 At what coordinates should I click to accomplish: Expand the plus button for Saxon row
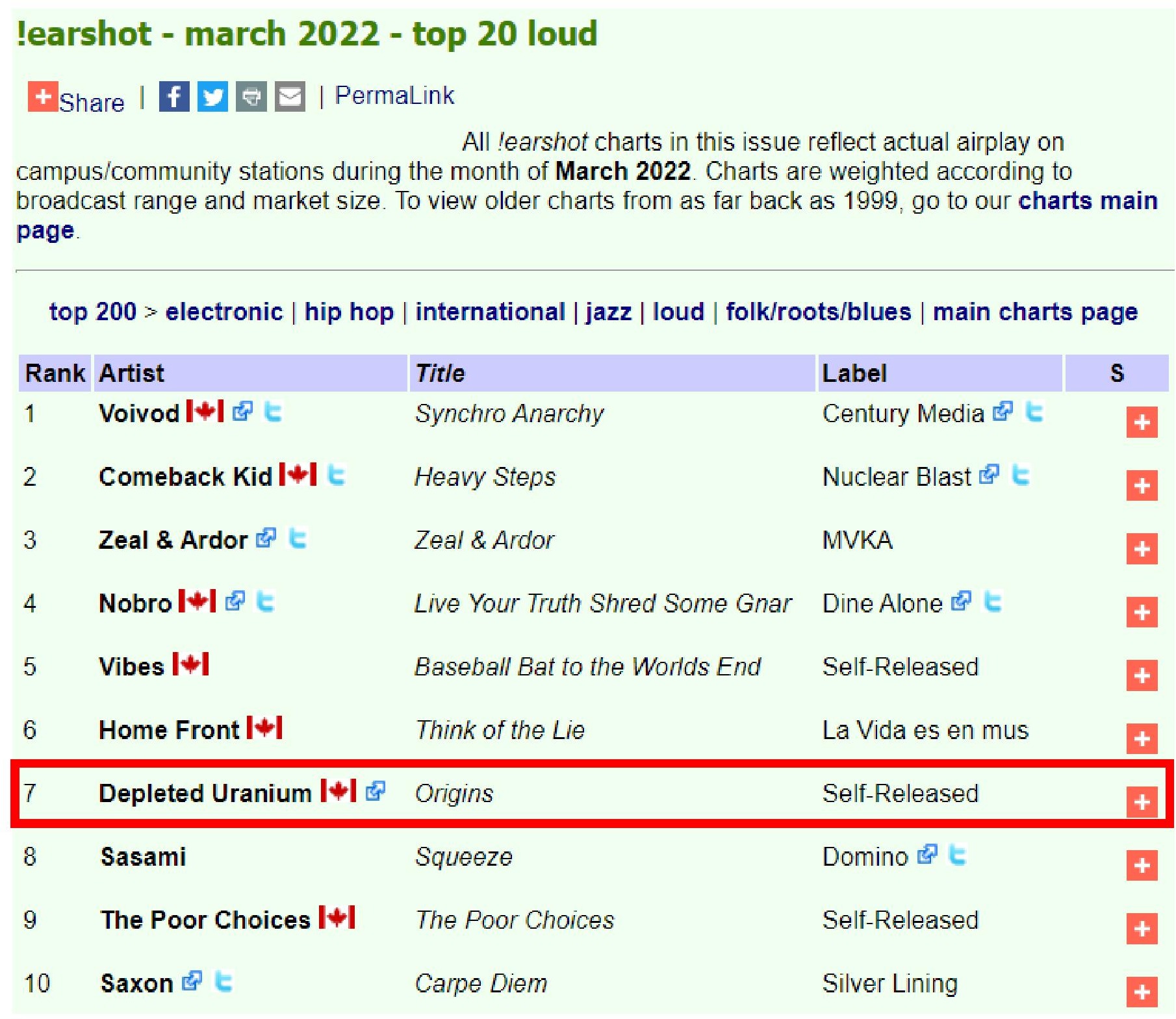(1142, 992)
